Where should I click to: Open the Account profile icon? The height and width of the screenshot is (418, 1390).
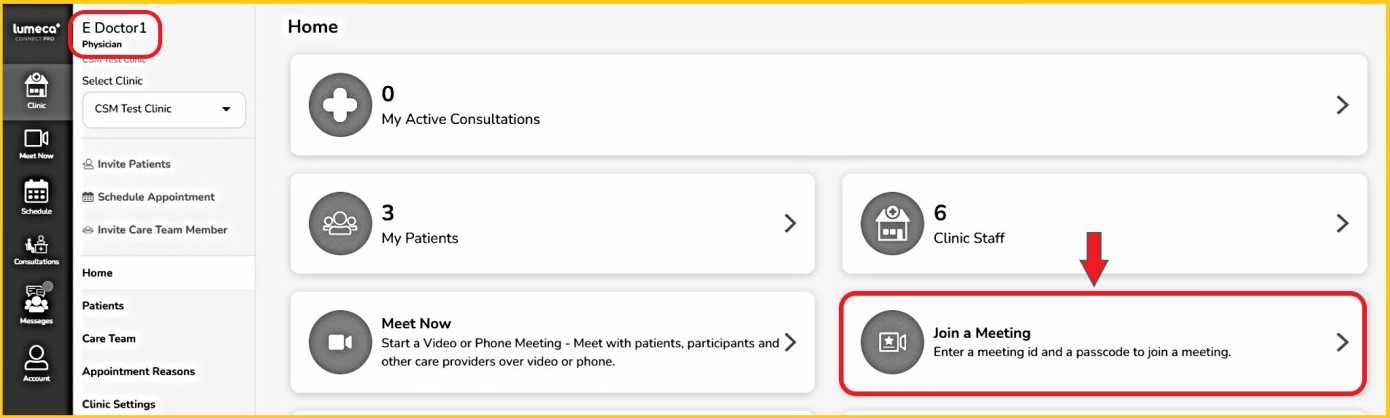(x=36, y=362)
